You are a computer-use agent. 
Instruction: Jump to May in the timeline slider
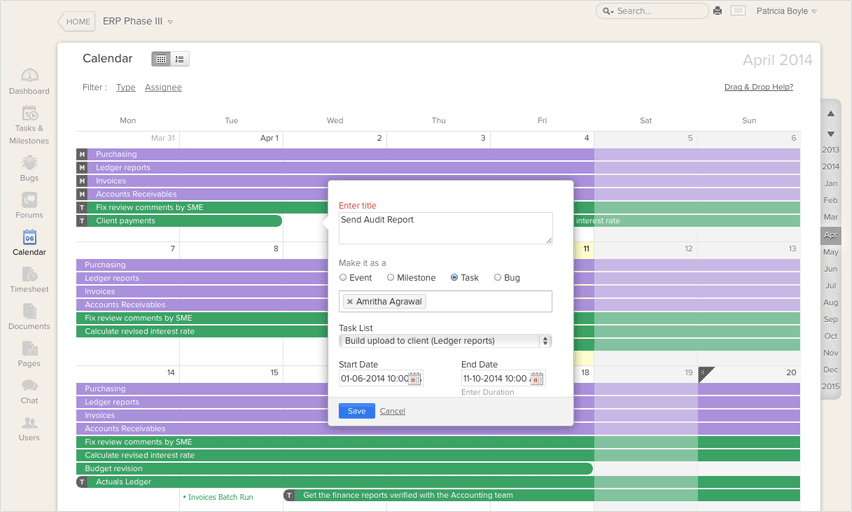[830, 252]
